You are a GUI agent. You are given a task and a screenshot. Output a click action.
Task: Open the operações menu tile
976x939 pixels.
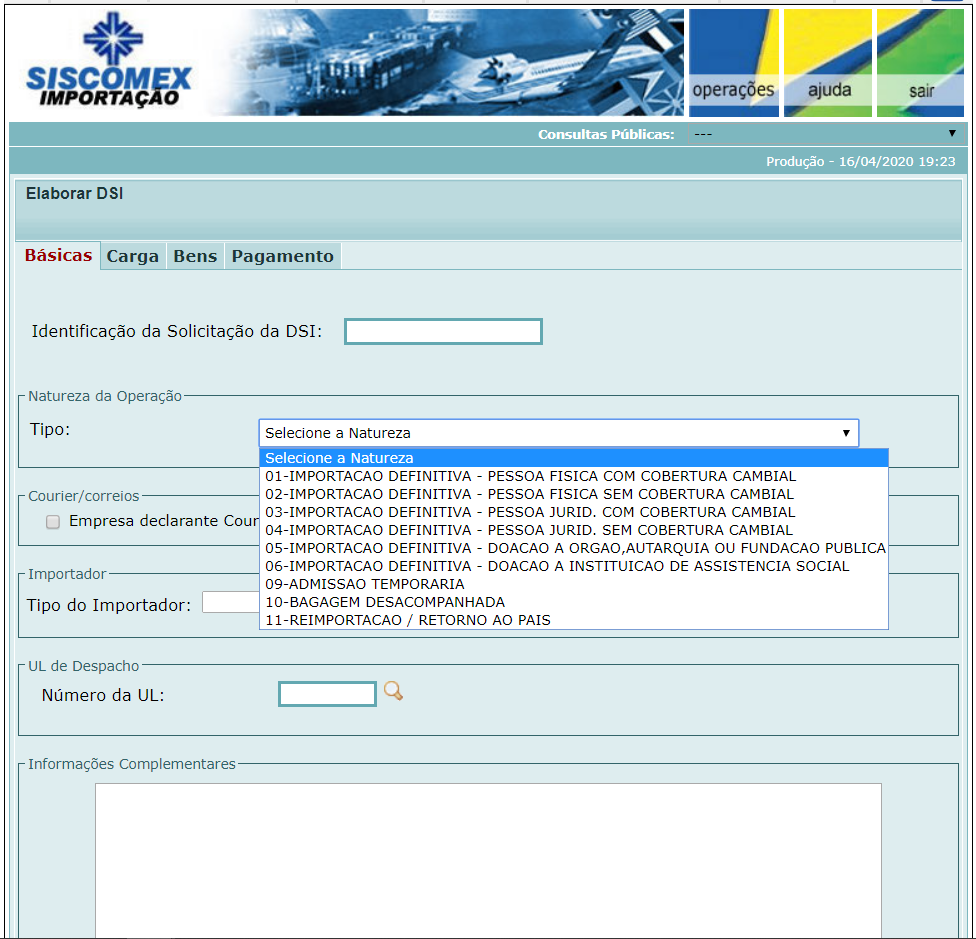point(733,63)
